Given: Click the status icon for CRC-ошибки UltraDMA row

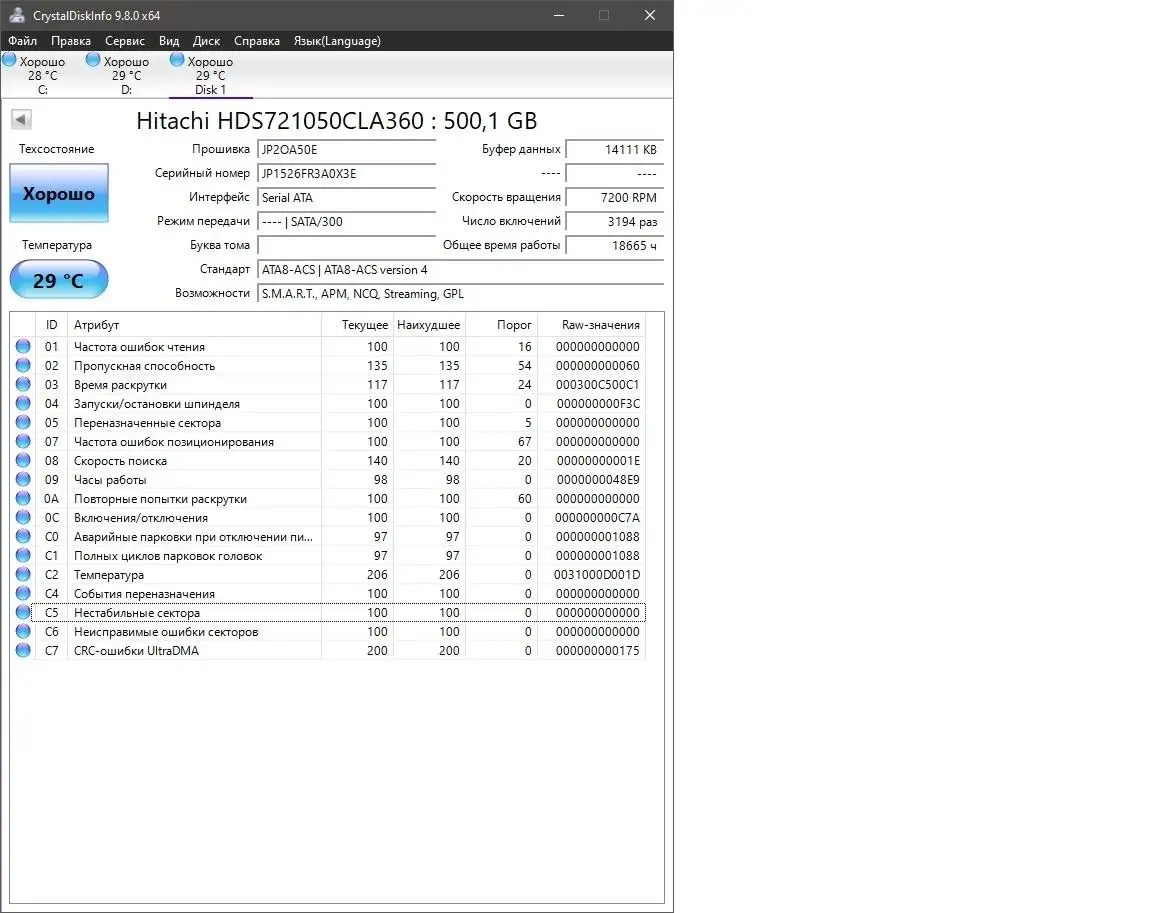Looking at the screenshot, I should pyautogui.click(x=23, y=651).
